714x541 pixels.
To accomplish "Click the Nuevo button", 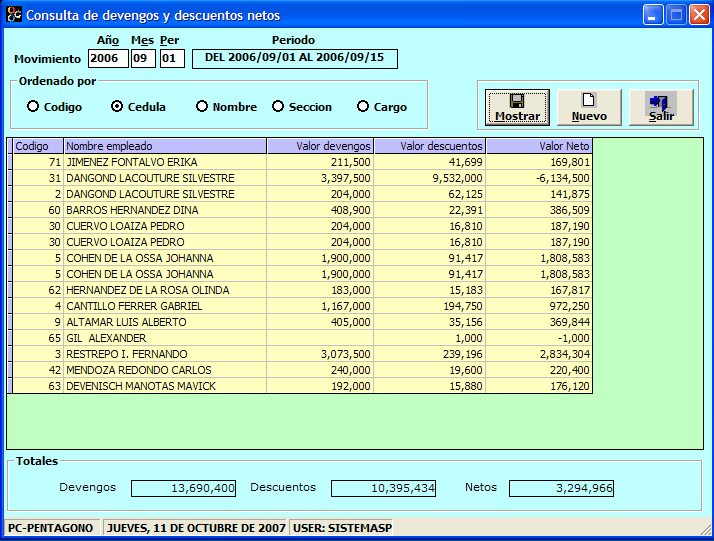I will pyautogui.click(x=589, y=107).
